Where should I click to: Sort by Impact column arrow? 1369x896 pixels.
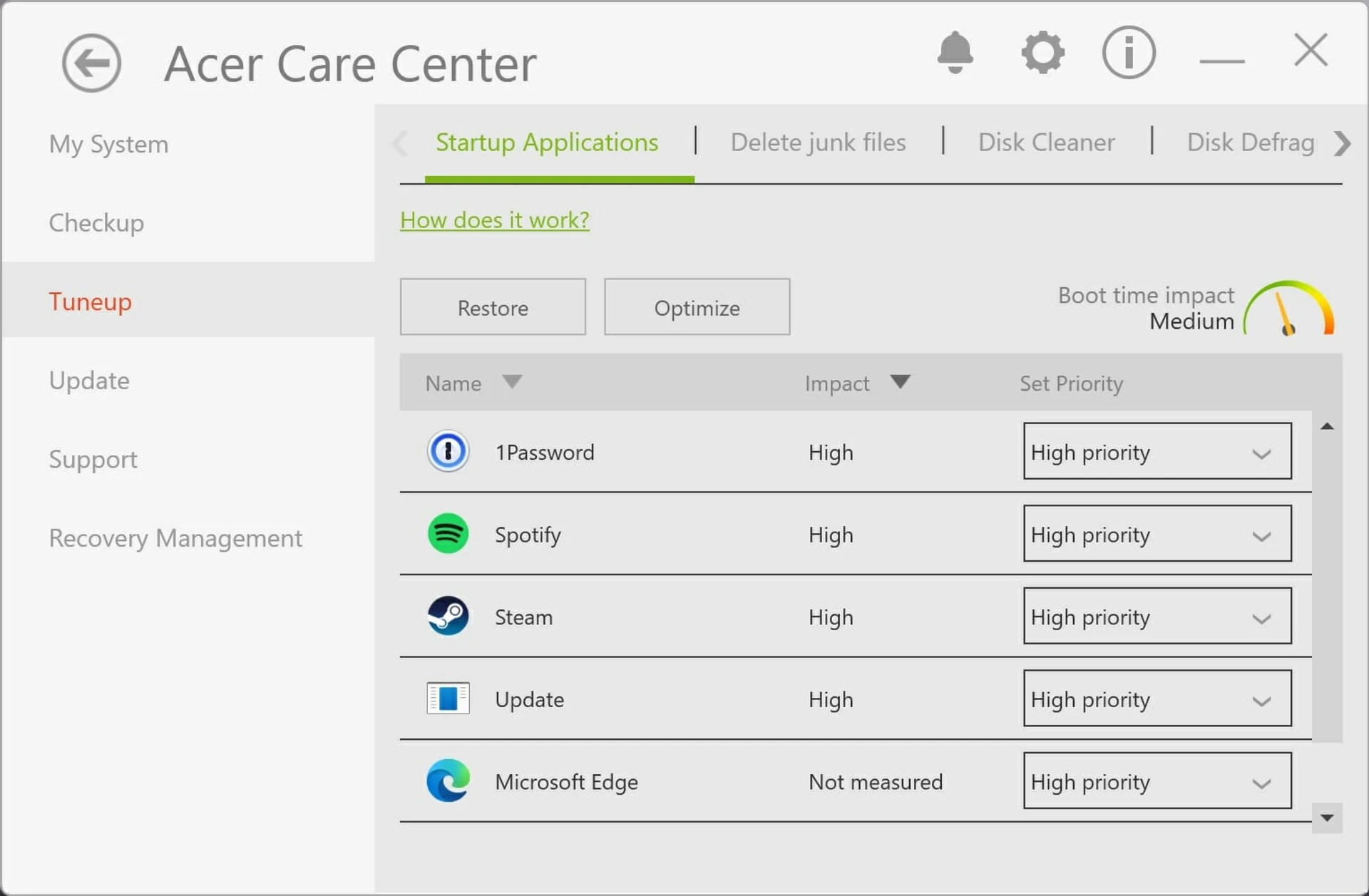click(x=901, y=382)
